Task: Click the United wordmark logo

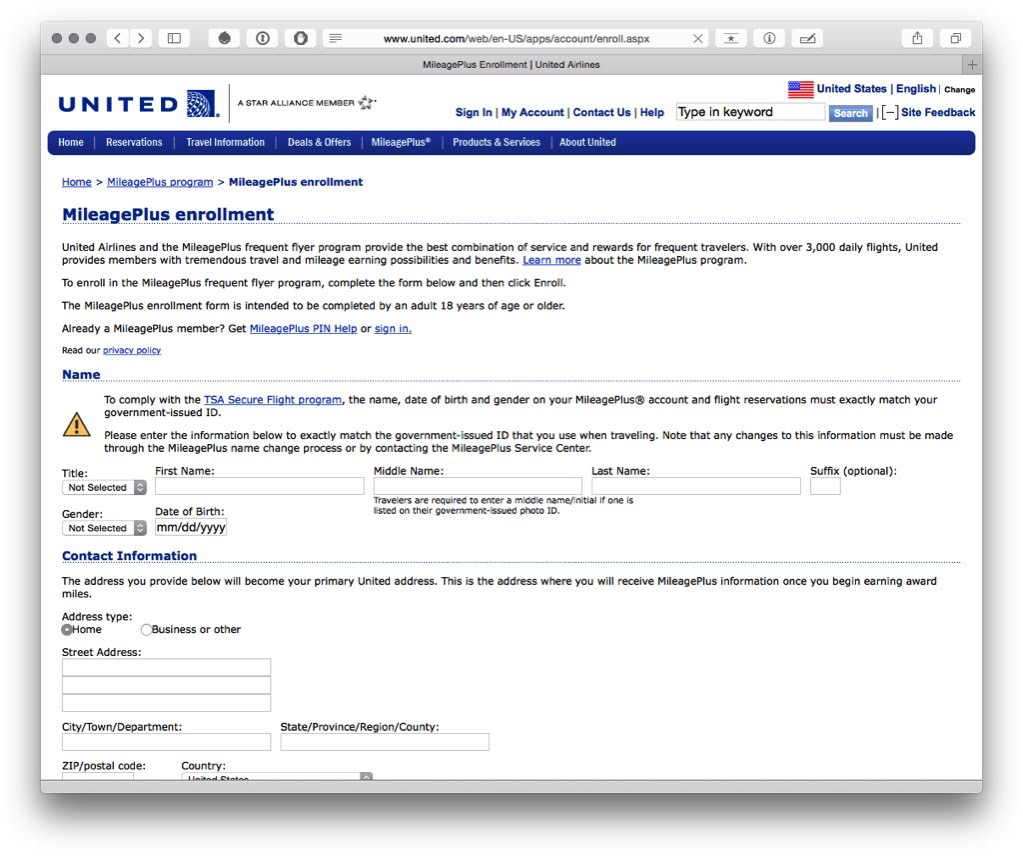Action: coord(118,104)
